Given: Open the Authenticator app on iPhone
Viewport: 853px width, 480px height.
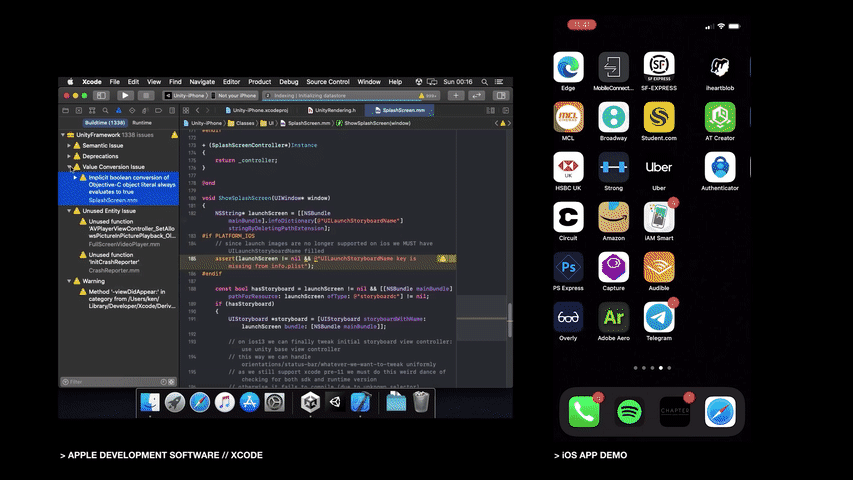Looking at the screenshot, I should 720,167.
